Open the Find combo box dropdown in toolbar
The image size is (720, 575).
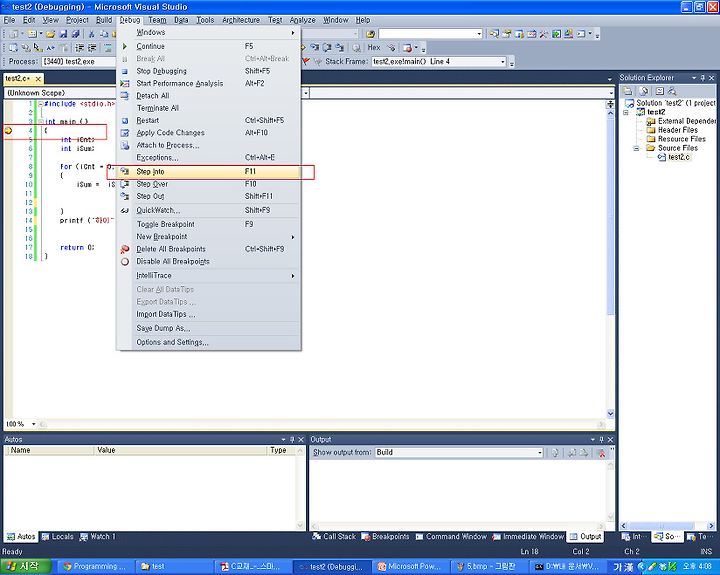click(x=479, y=34)
